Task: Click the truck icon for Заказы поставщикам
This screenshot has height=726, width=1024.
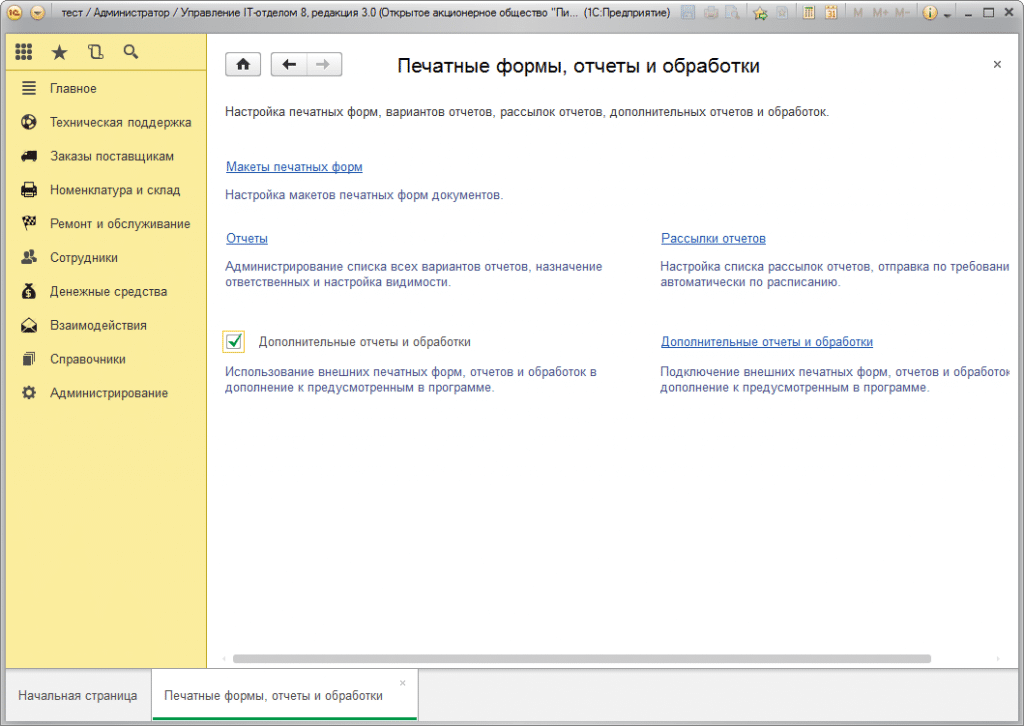Action: 29,156
